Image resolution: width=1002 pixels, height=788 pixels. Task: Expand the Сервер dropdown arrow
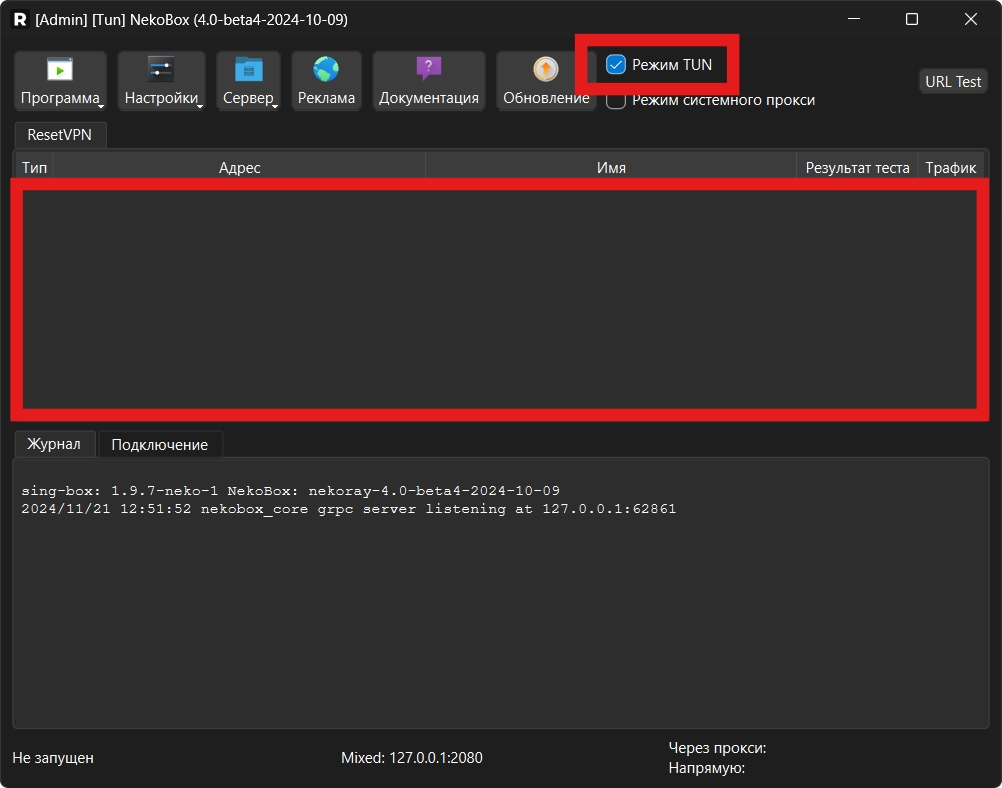coord(275,103)
